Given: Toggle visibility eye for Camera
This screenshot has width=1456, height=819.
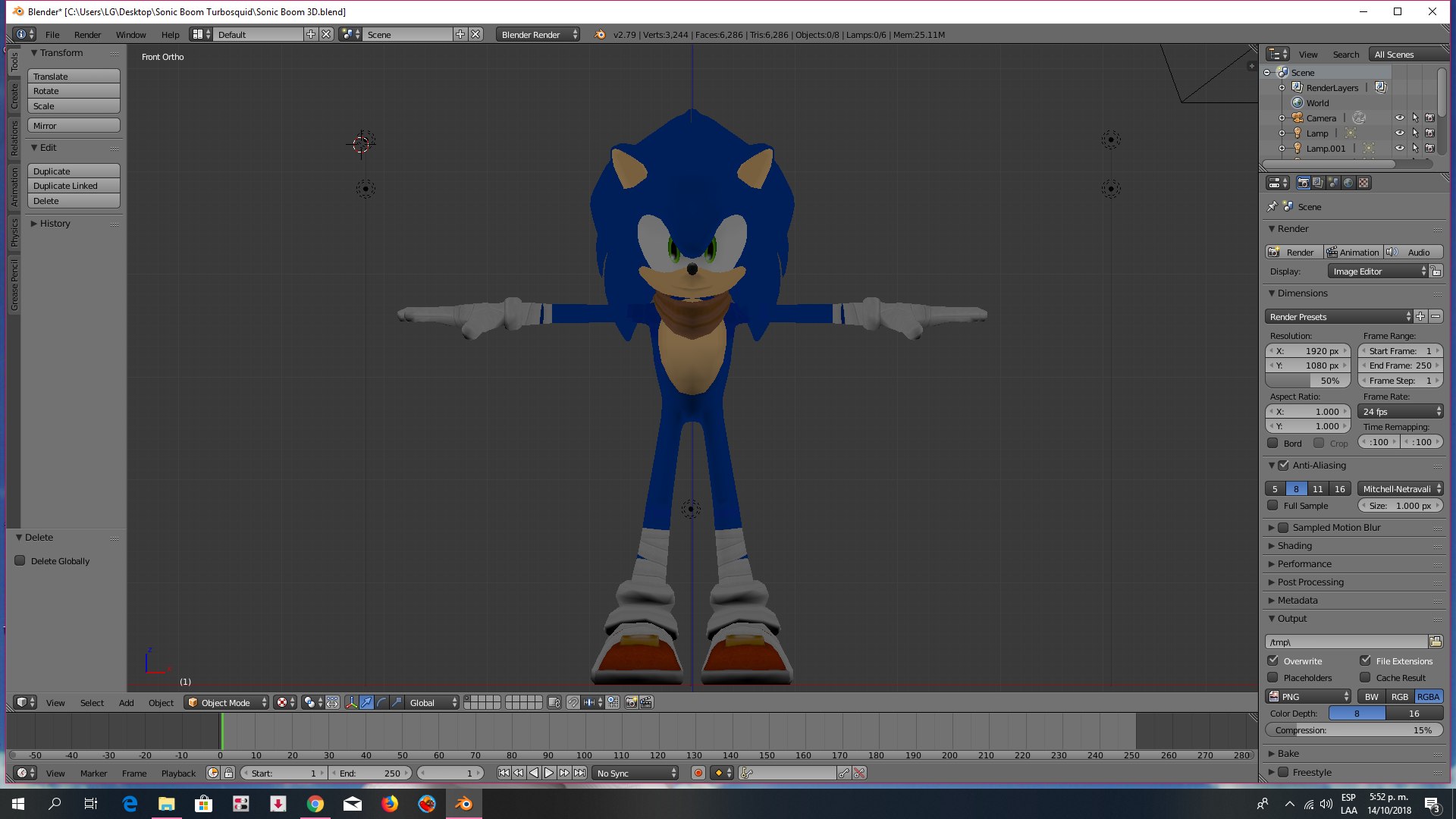Looking at the screenshot, I should coord(1400,118).
